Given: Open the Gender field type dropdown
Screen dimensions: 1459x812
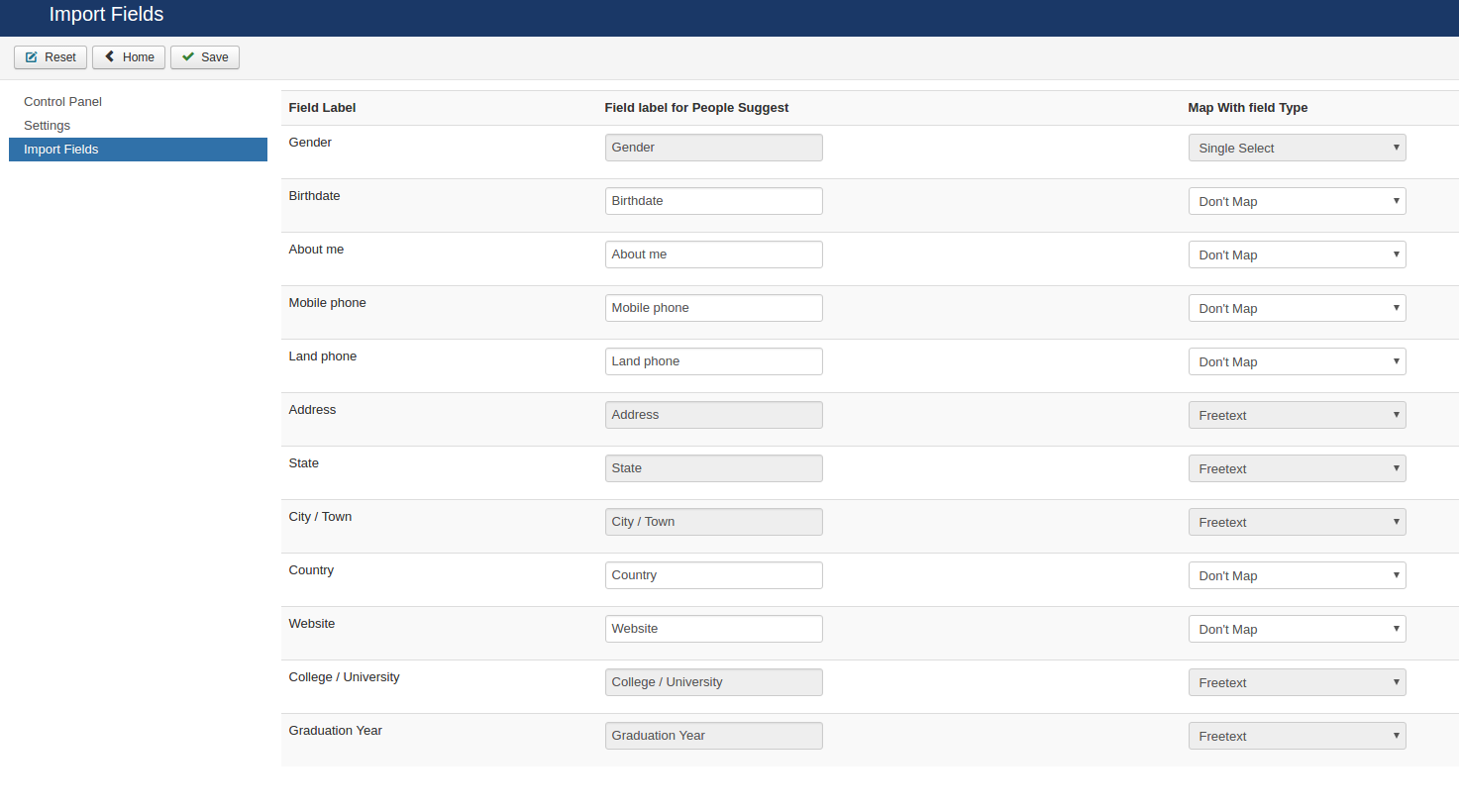Looking at the screenshot, I should [1297, 148].
